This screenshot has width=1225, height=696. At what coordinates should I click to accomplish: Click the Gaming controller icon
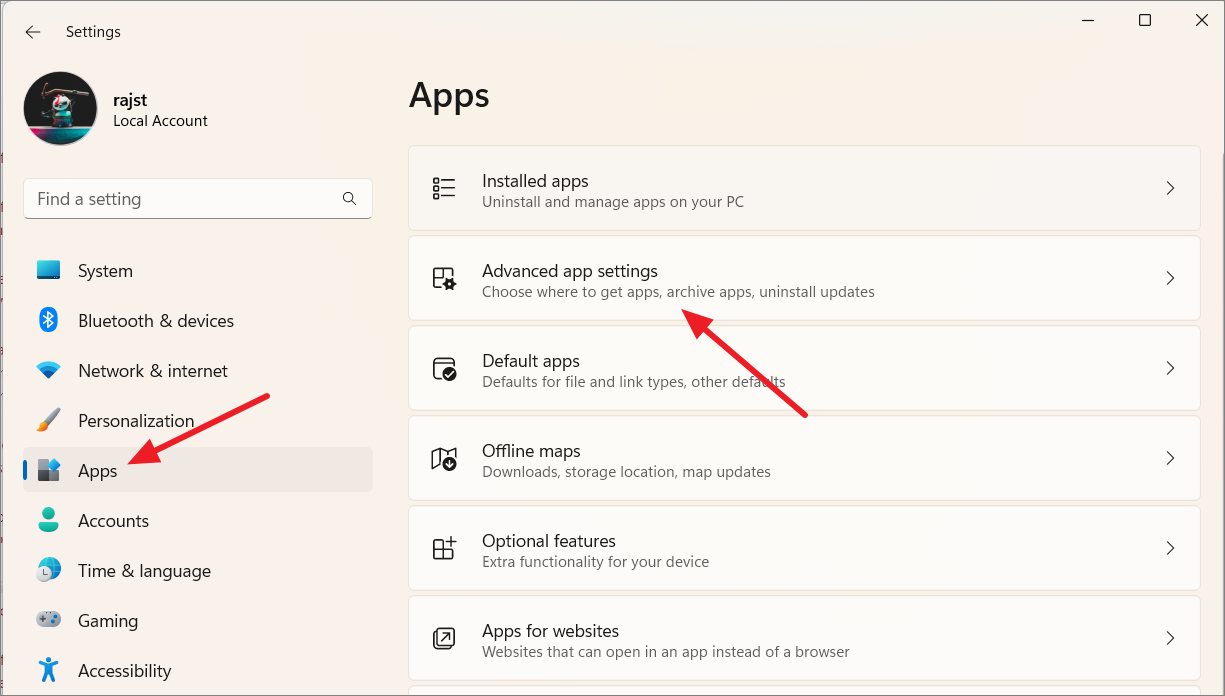(48, 620)
